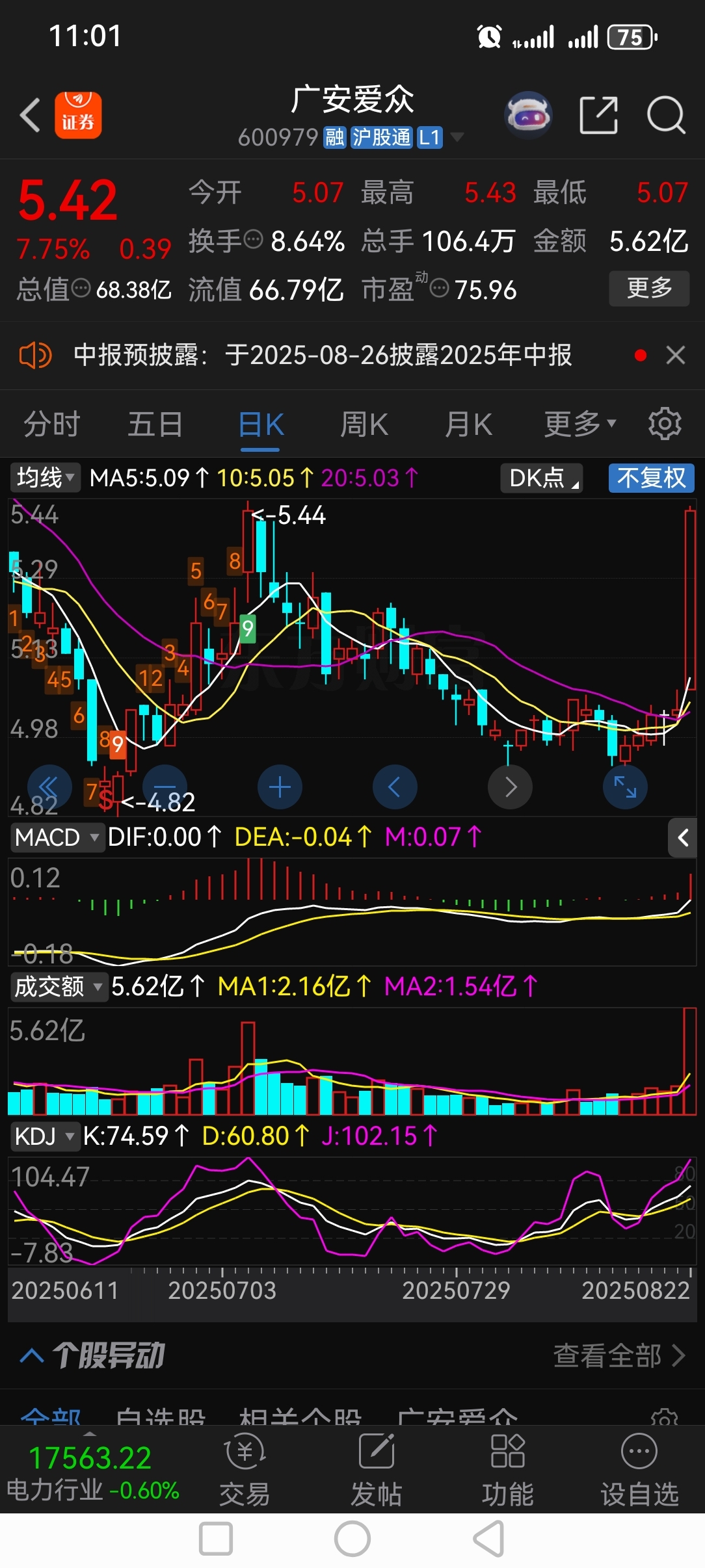
Task: Open the robot assistant avatar icon
Action: pos(528,115)
